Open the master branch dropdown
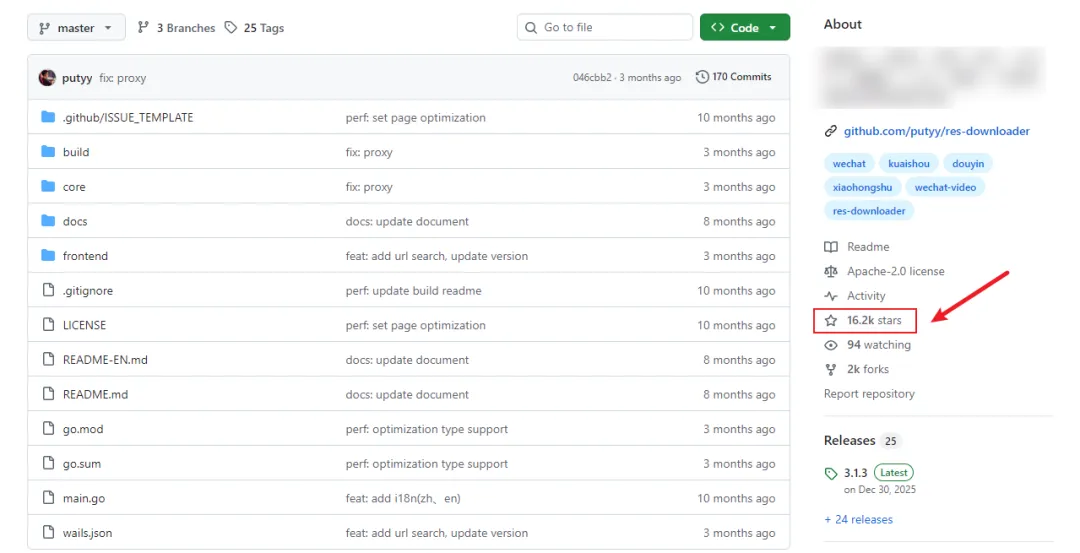1080x553 pixels. tap(76, 28)
